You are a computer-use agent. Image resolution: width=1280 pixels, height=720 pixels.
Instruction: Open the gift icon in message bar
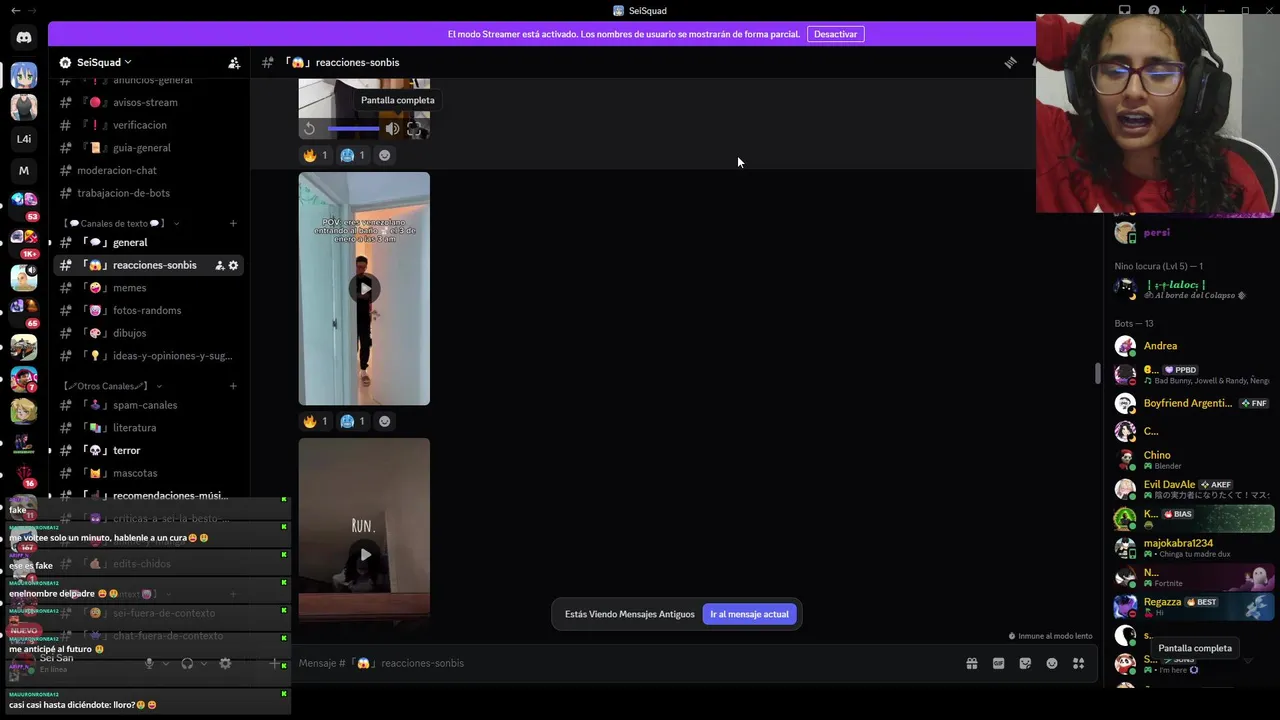(x=971, y=663)
